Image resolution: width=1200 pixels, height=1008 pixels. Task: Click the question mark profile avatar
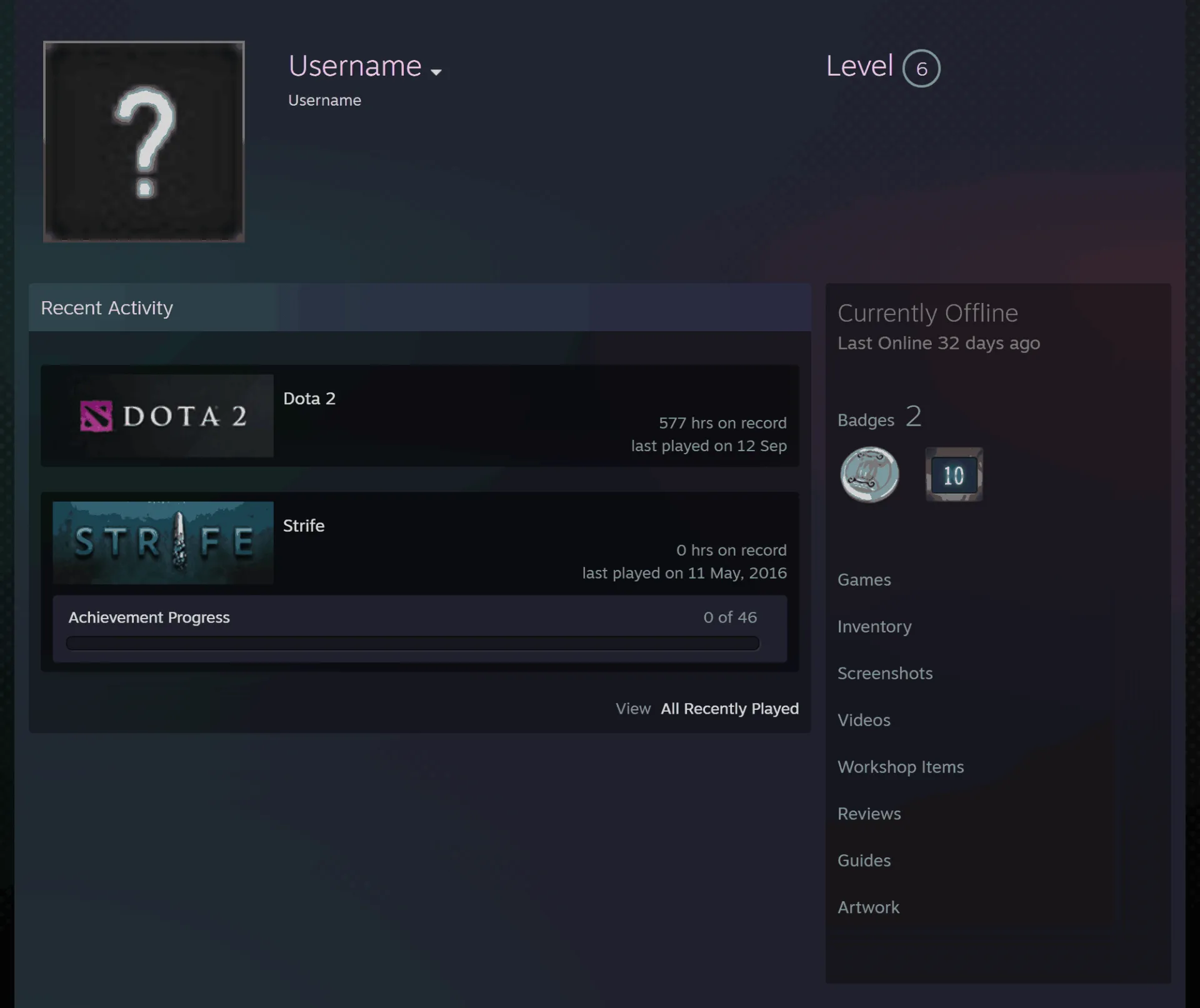[x=144, y=141]
